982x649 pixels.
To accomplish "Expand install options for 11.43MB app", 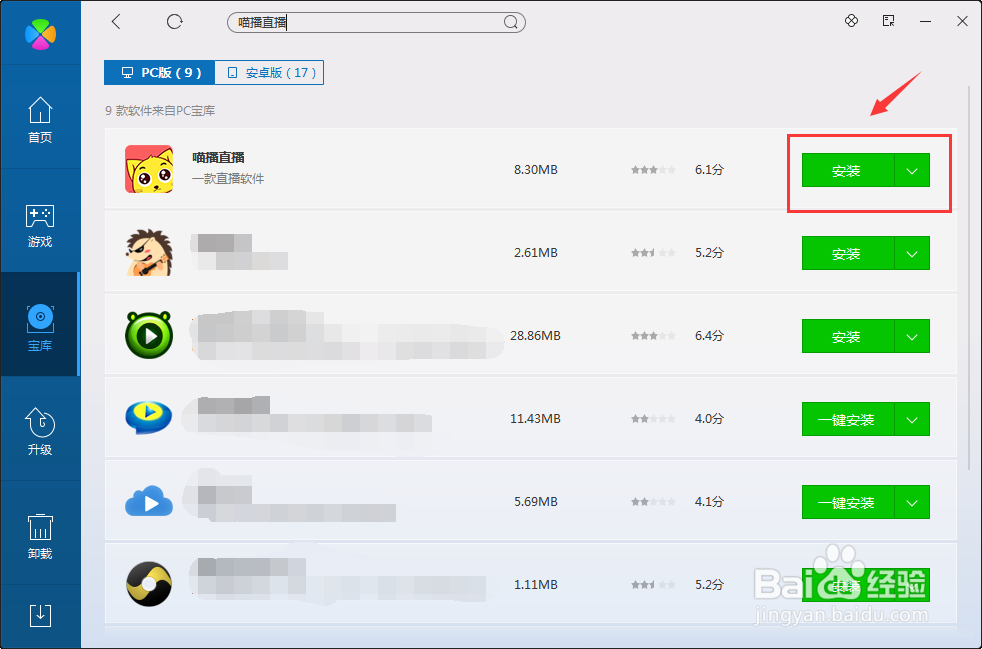I will (x=912, y=419).
